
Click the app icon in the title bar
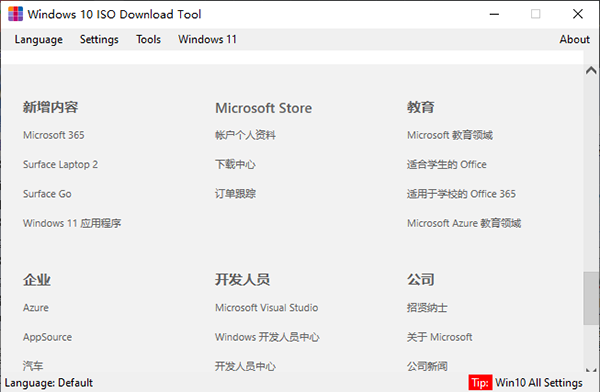coord(16,14)
